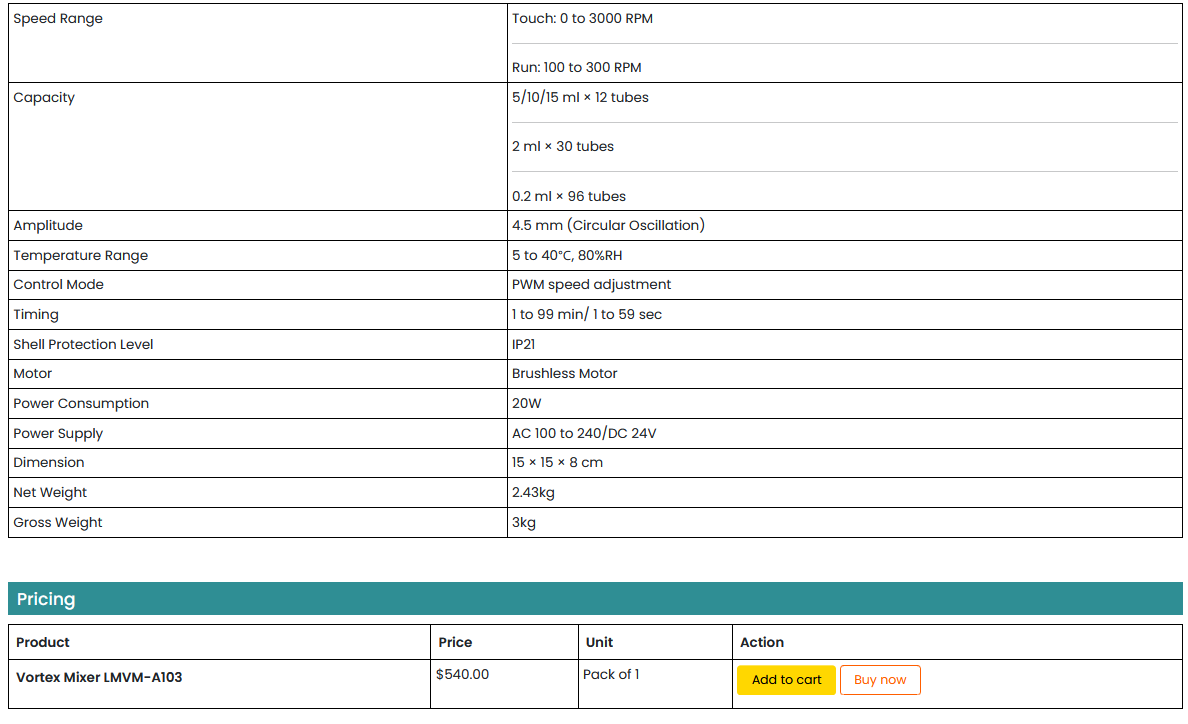Click the Speed Range row label

coord(58,19)
